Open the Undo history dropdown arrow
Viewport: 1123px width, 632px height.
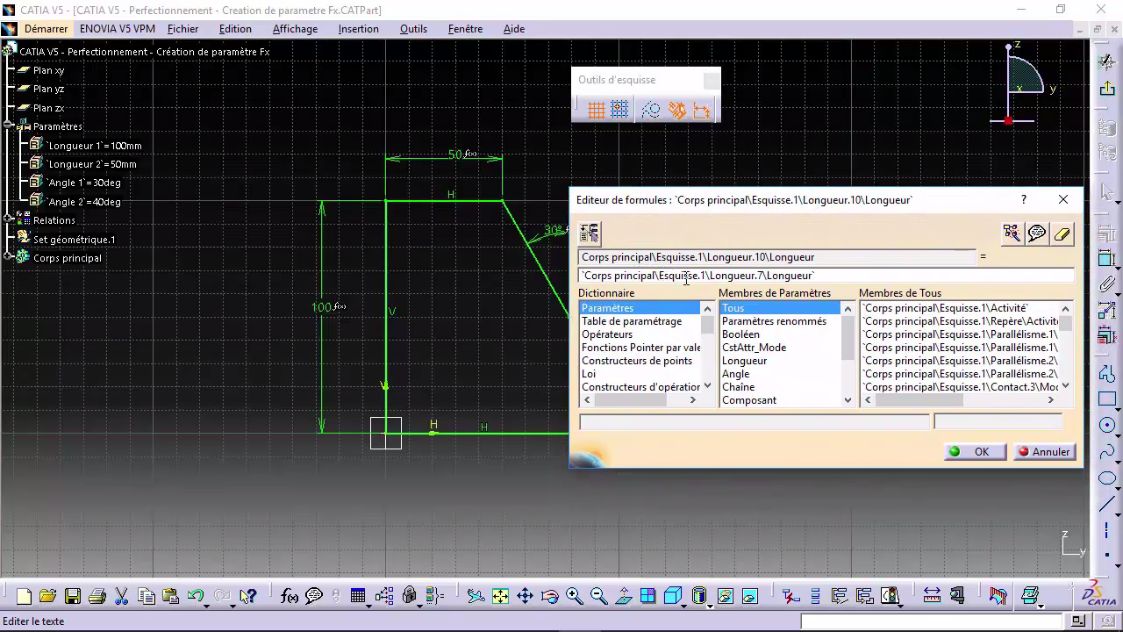tap(207, 605)
